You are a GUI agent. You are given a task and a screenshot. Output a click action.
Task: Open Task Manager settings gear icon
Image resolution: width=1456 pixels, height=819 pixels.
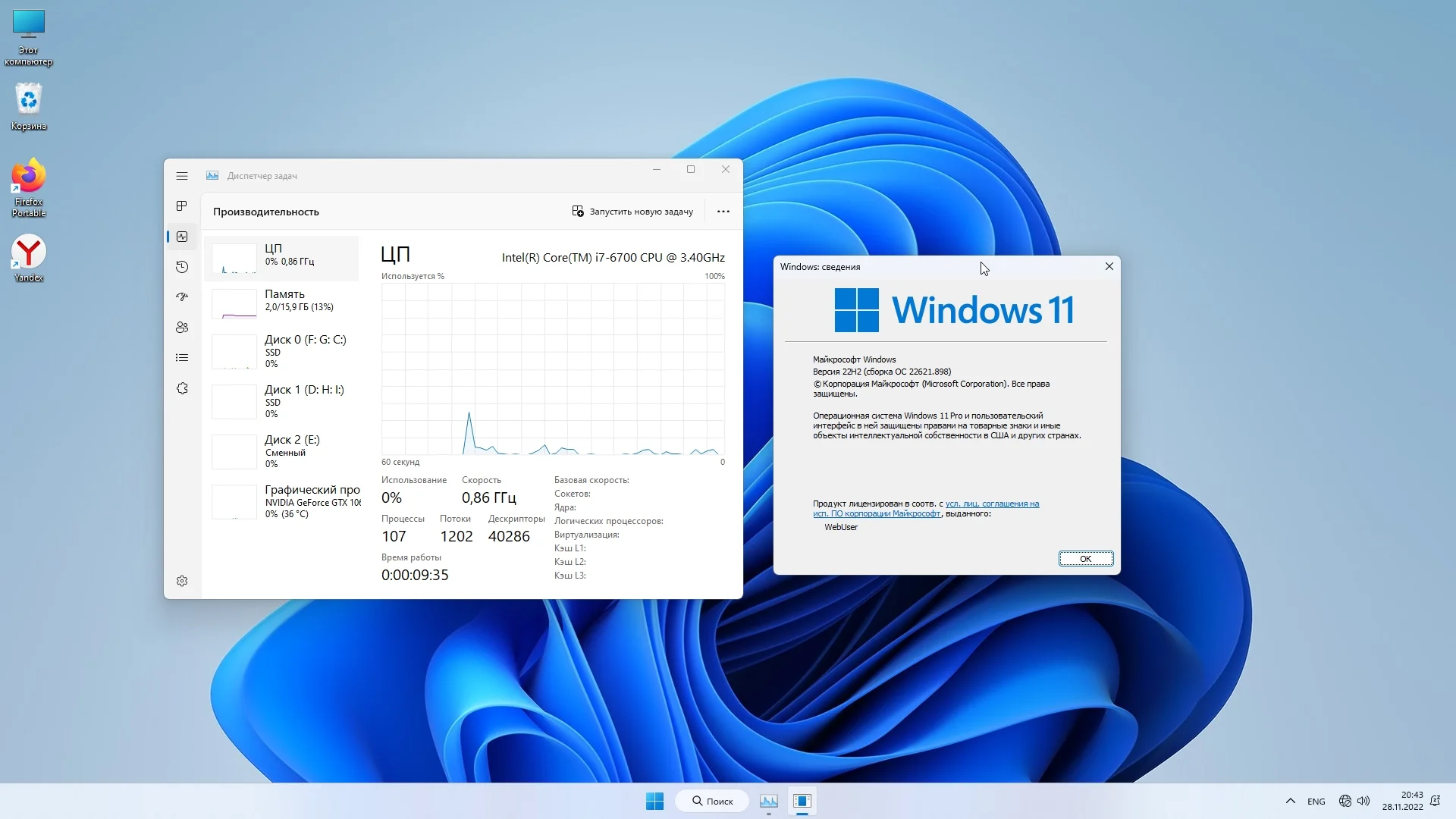point(182,581)
